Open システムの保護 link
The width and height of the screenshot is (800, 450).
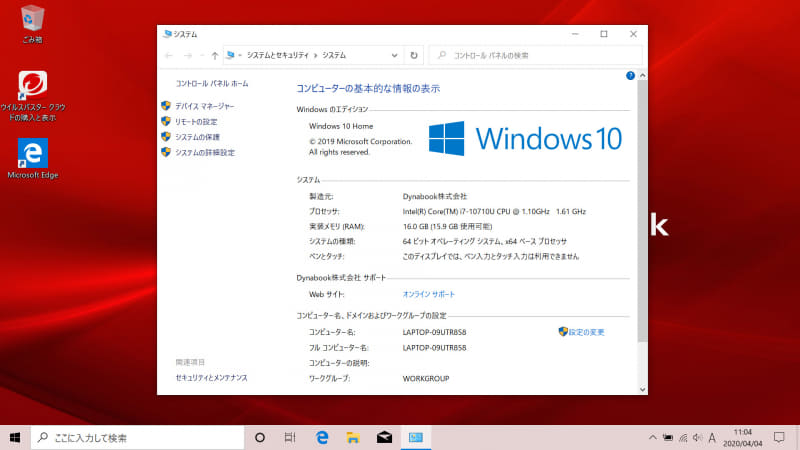[x=197, y=137]
